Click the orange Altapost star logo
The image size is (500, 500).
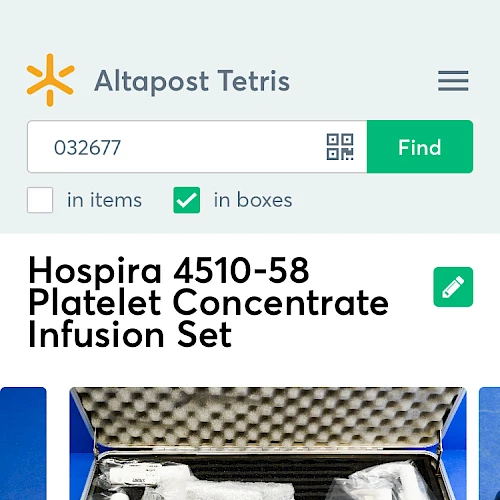point(50,80)
